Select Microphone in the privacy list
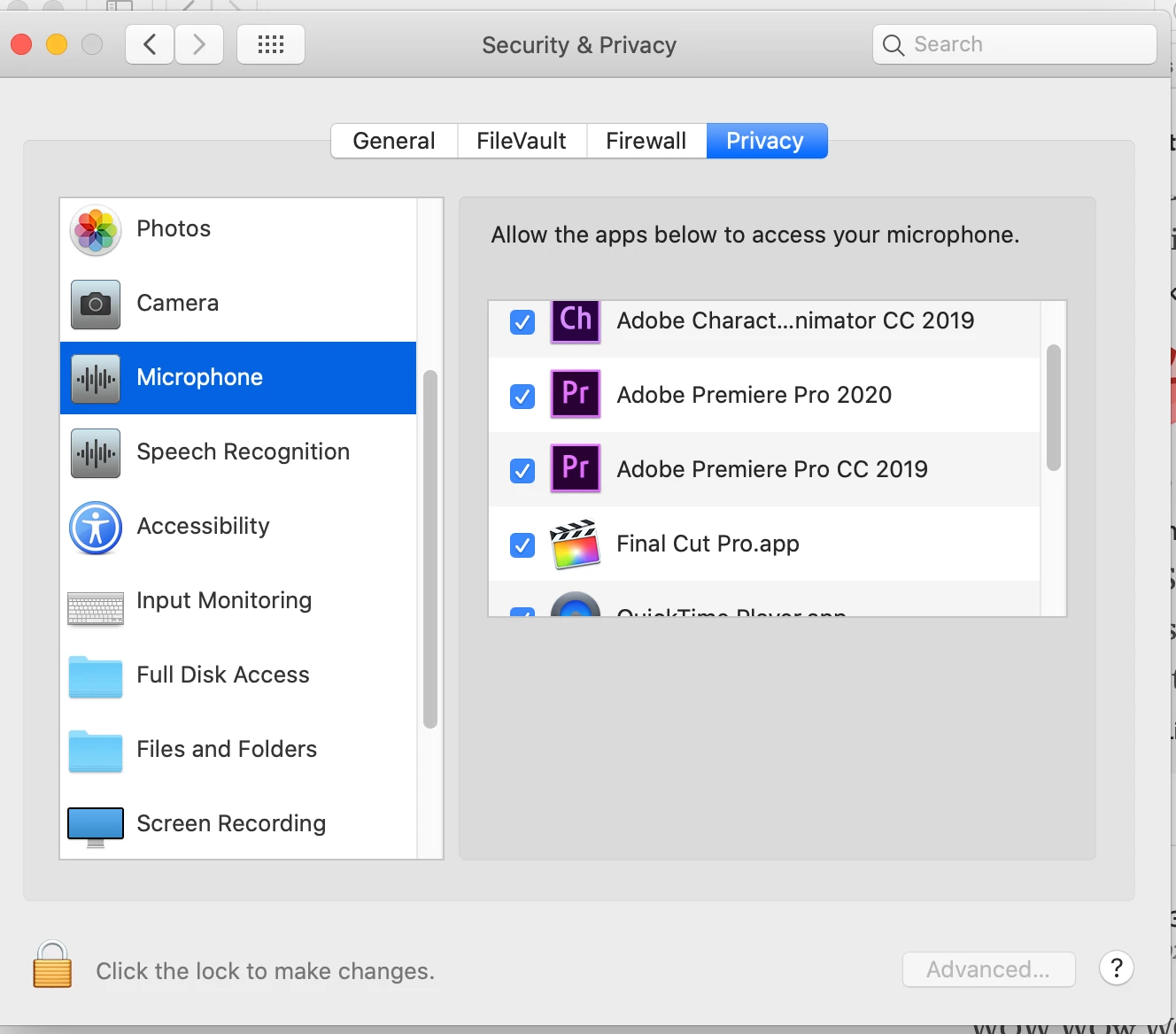This screenshot has height=1034, width=1176. tap(238, 378)
